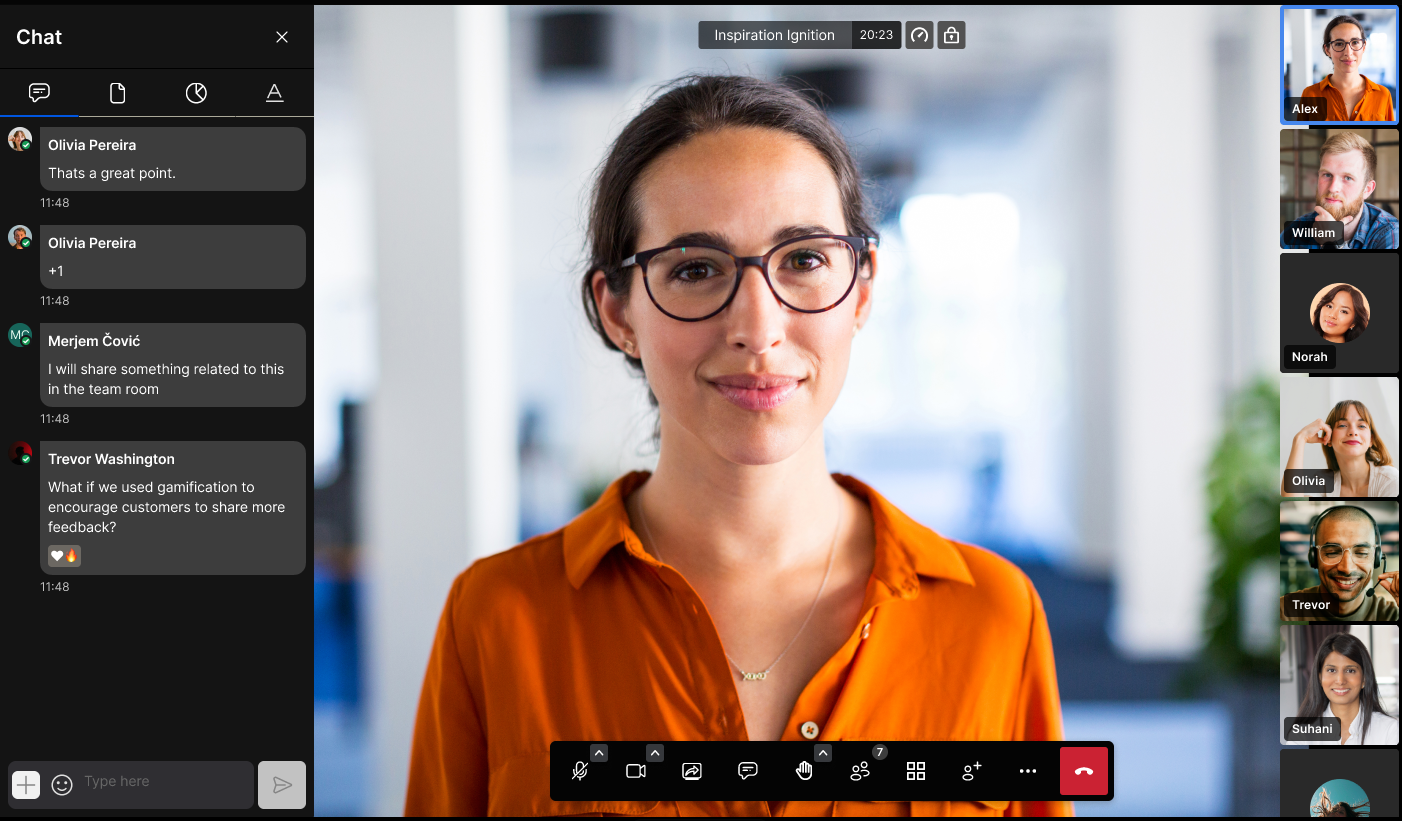The height and width of the screenshot is (821, 1402).
Task: Click 'Olivia Pereira' above 'Thats a great point.'
Action: point(92,145)
